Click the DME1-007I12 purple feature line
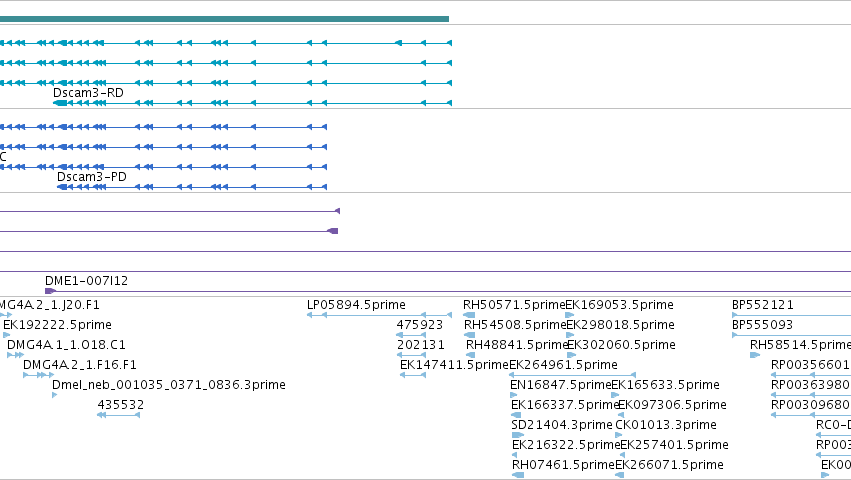851x480 pixels. [448, 292]
